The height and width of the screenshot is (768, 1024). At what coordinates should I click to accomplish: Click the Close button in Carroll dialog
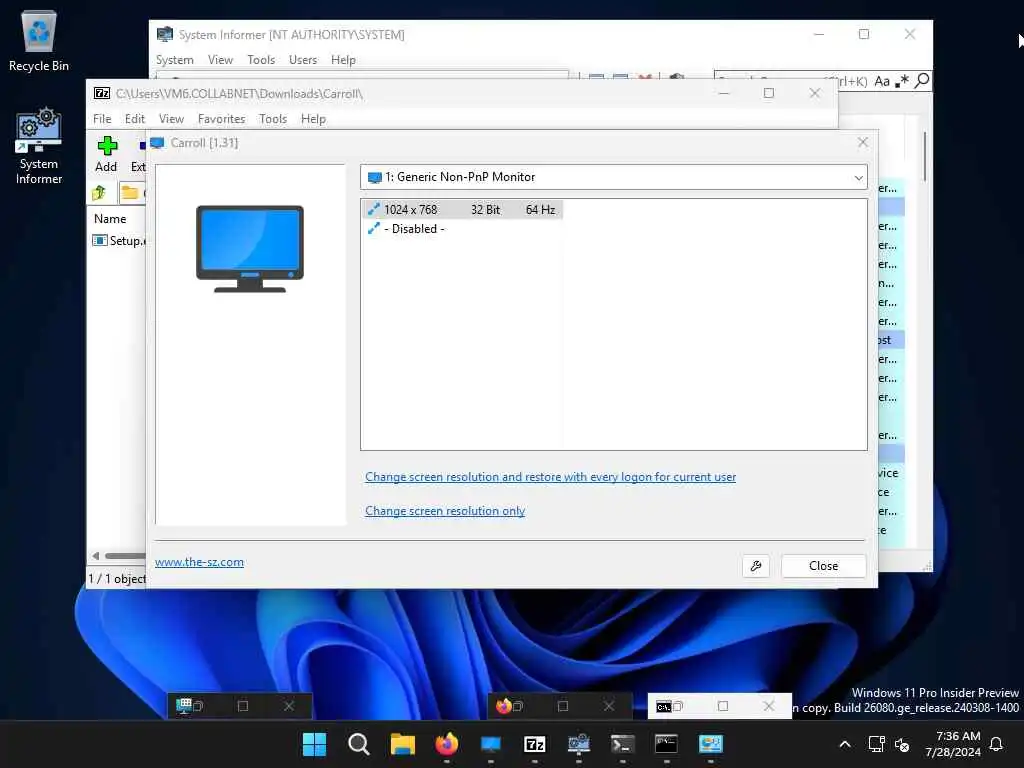coord(824,566)
